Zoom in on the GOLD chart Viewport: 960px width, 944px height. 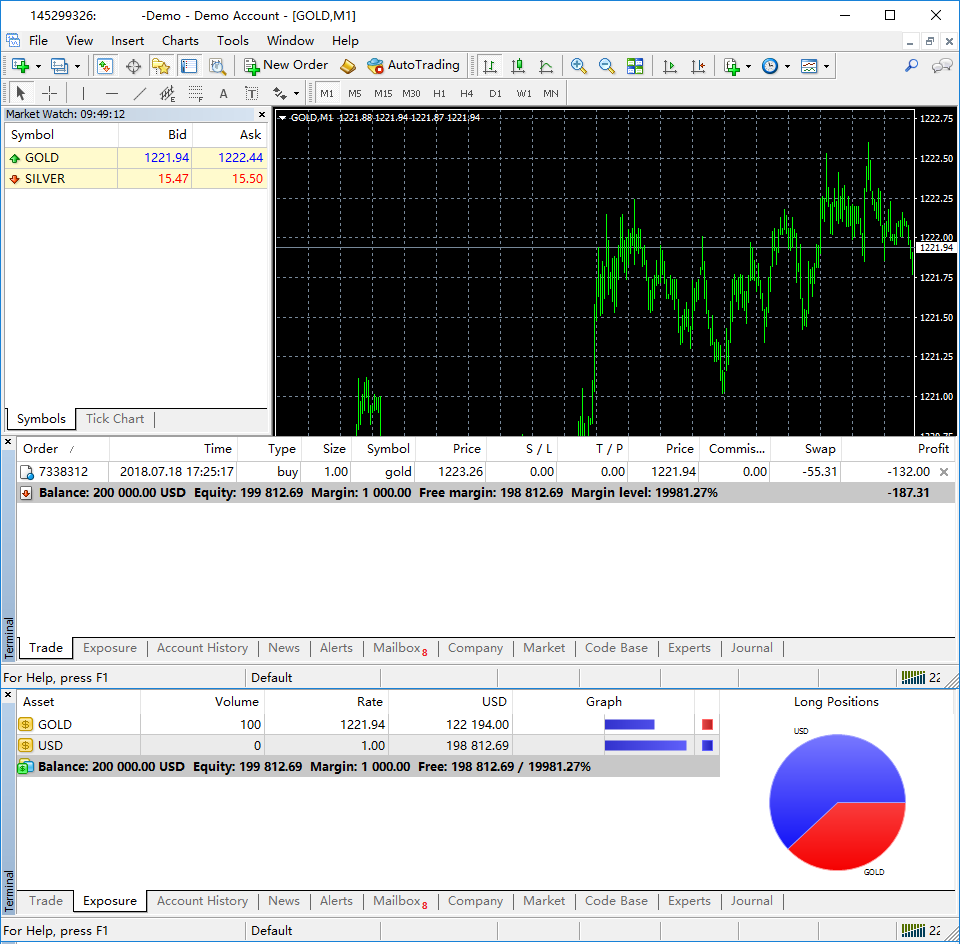(x=579, y=66)
